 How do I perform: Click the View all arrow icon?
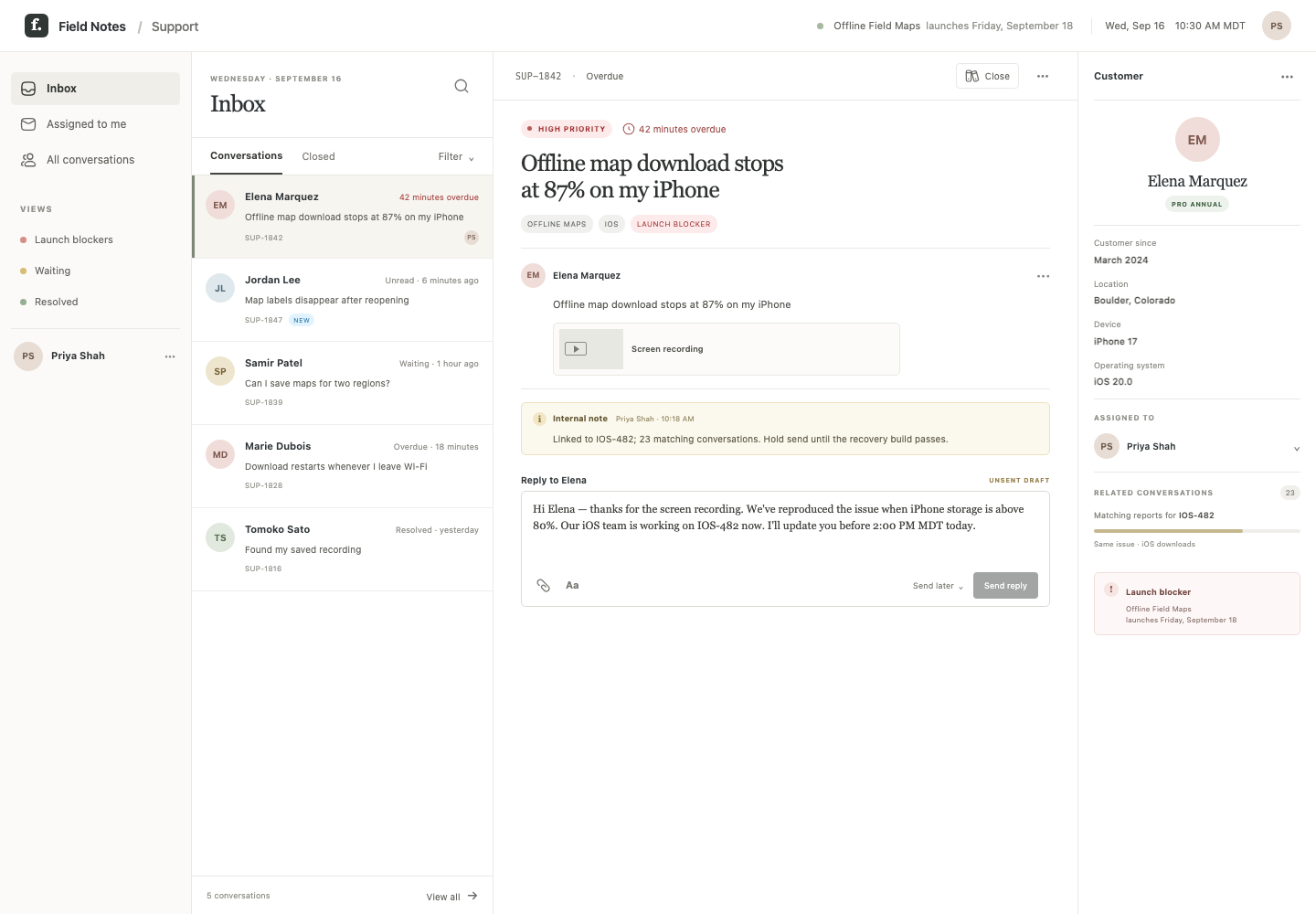[472, 896]
